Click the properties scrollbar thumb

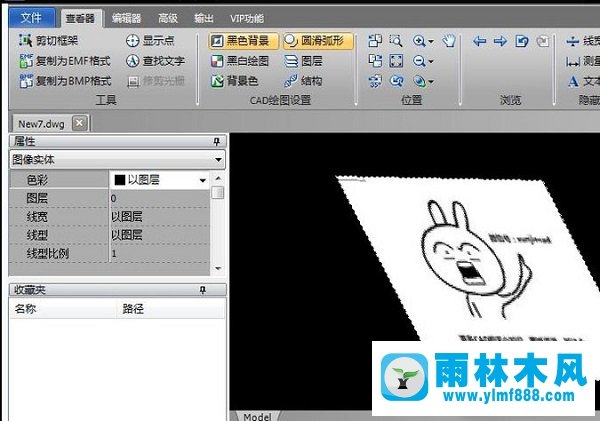coord(218,192)
